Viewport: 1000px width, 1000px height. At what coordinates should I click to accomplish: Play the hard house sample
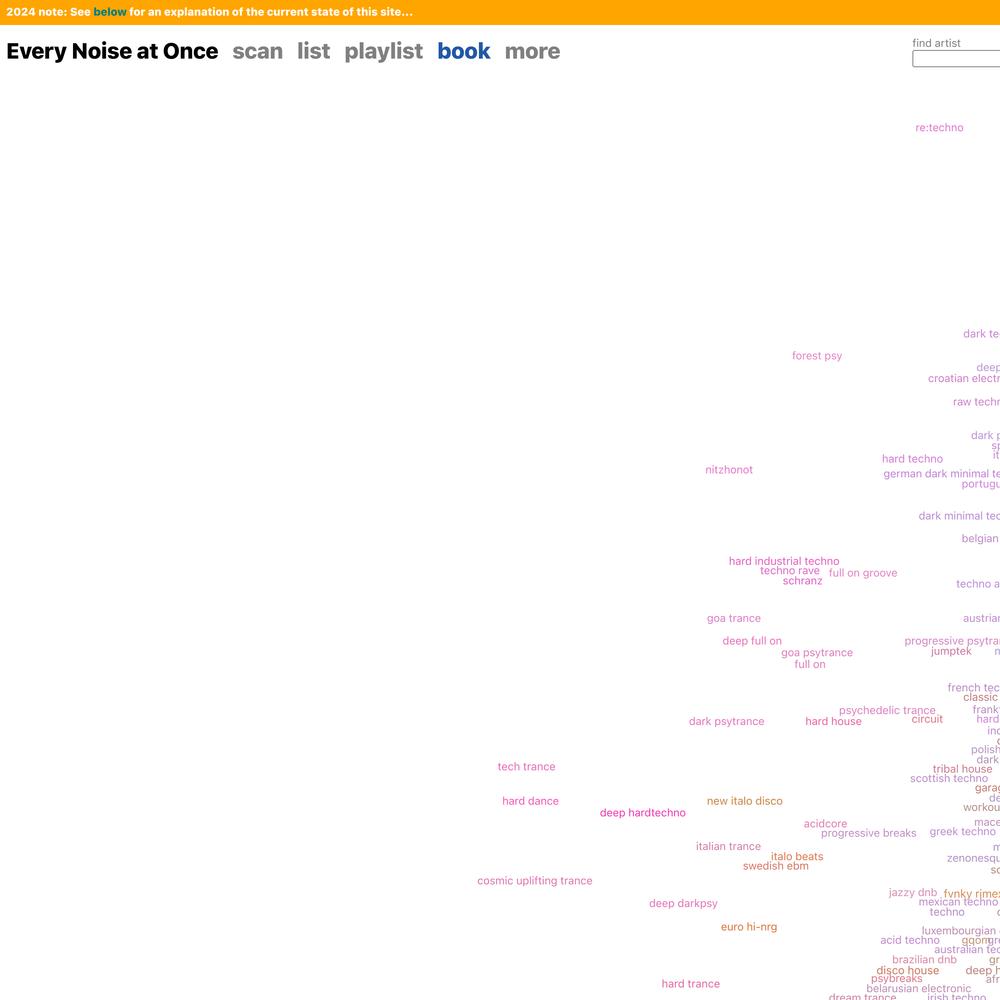click(x=834, y=722)
